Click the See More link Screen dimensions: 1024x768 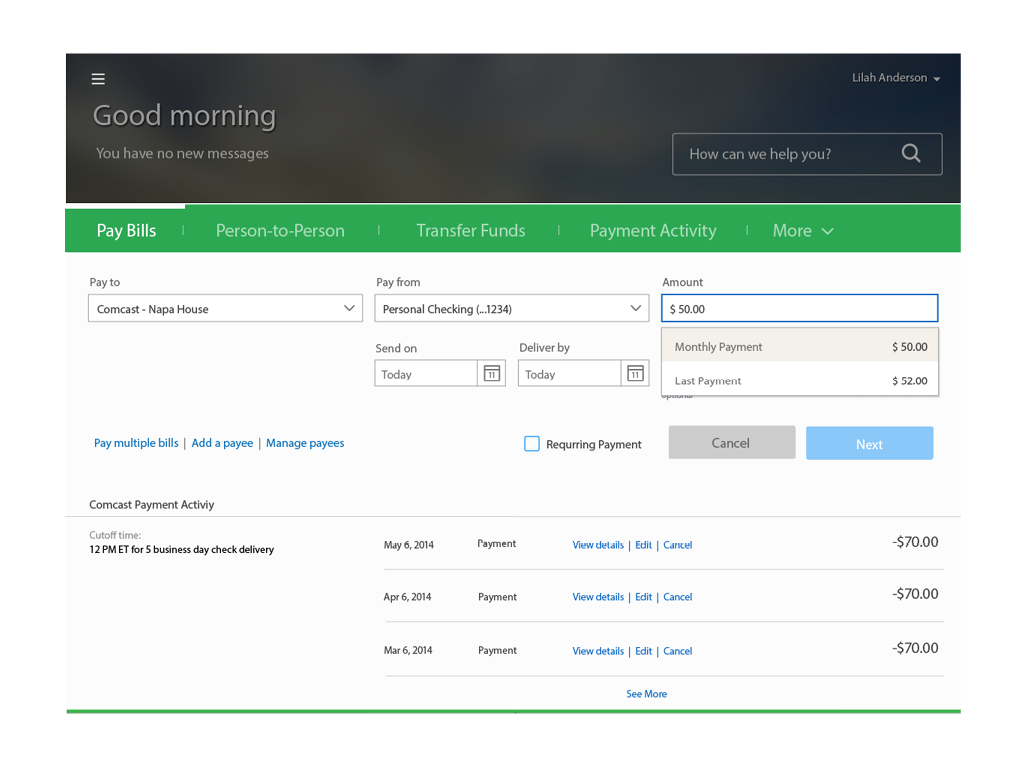click(647, 694)
